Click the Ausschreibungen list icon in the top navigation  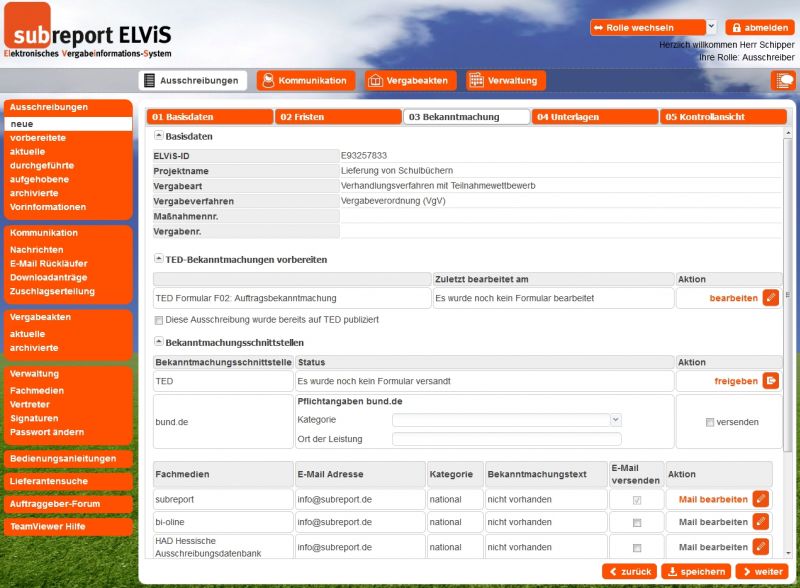tap(149, 80)
